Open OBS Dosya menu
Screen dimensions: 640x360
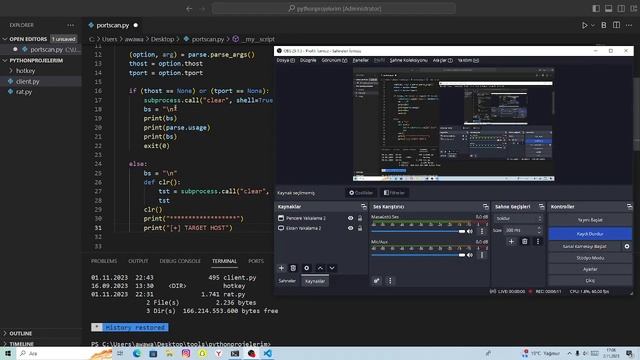pyautogui.click(x=285, y=60)
